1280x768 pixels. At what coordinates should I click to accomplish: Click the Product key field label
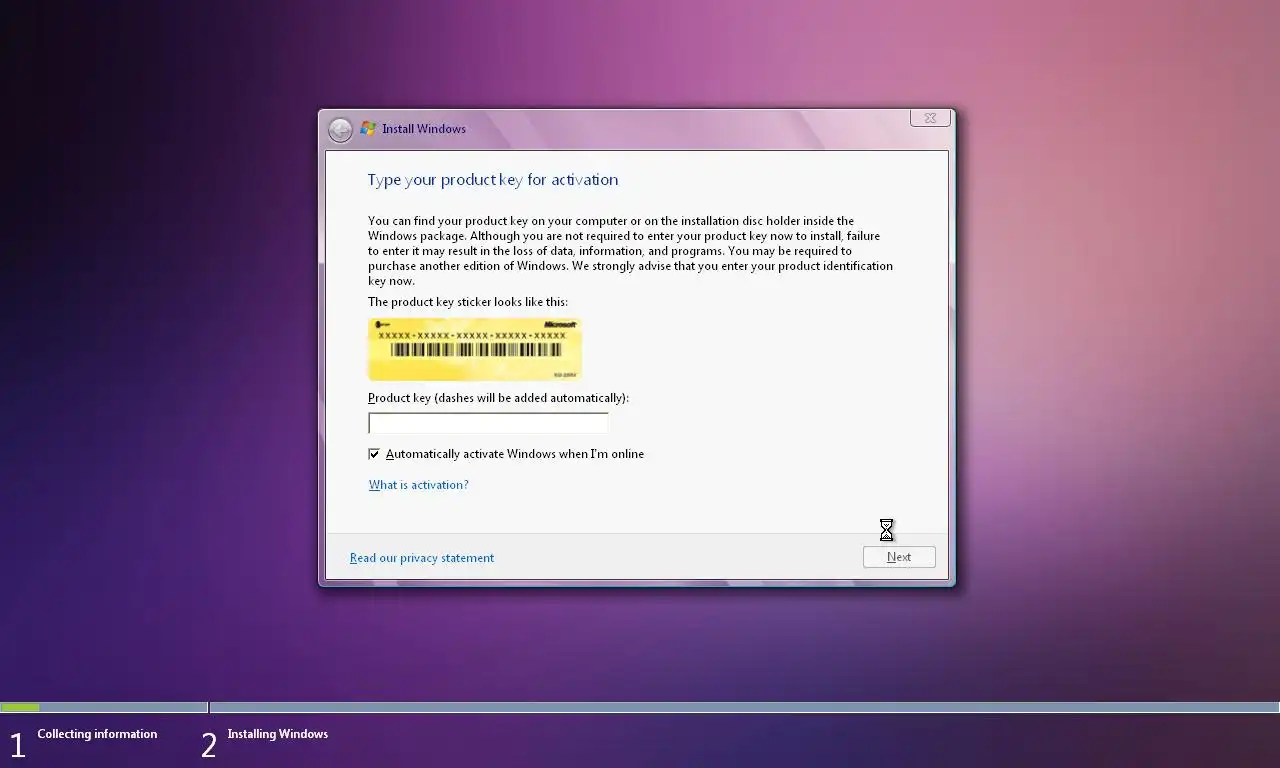point(498,398)
